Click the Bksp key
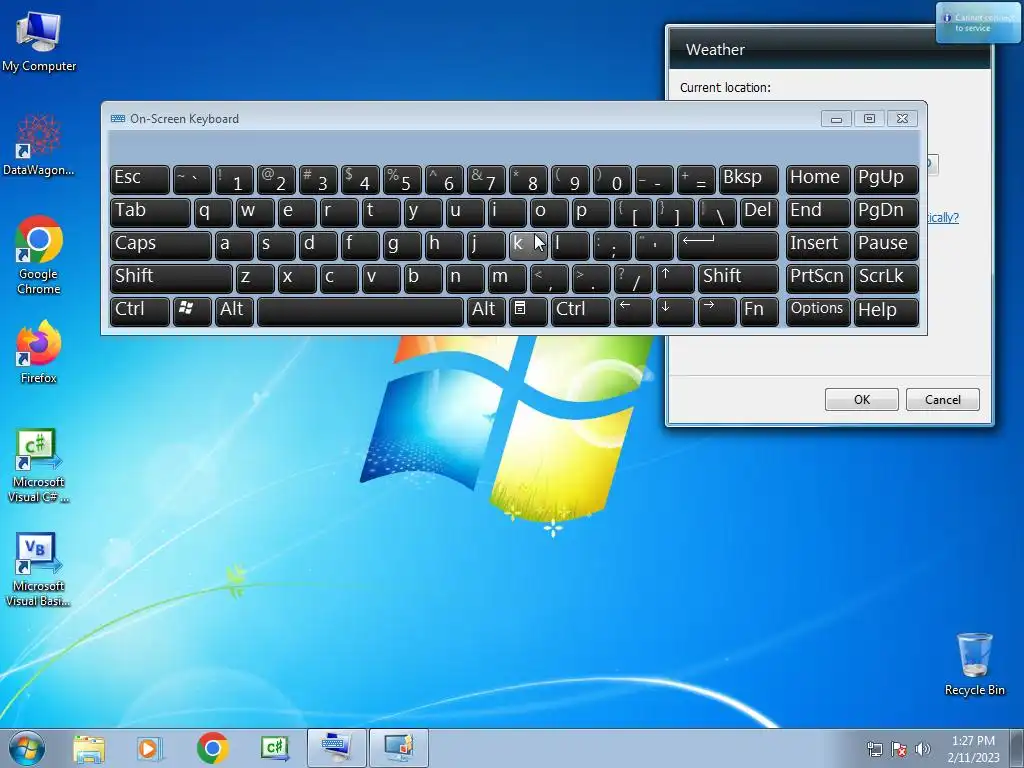The image size is (1024, 768). [x=748, y=180]
